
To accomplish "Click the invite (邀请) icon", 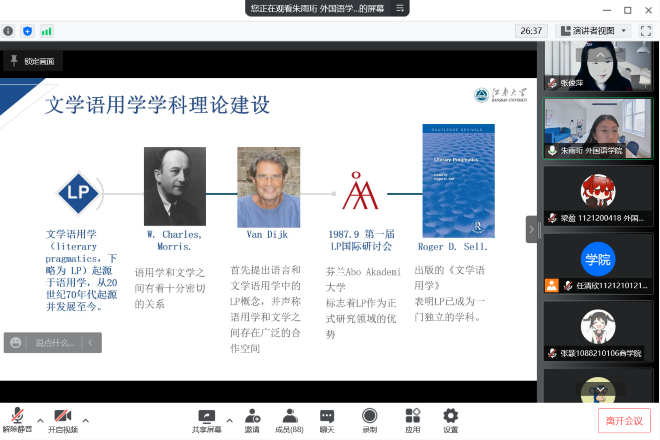I will (x=252, y=419).
